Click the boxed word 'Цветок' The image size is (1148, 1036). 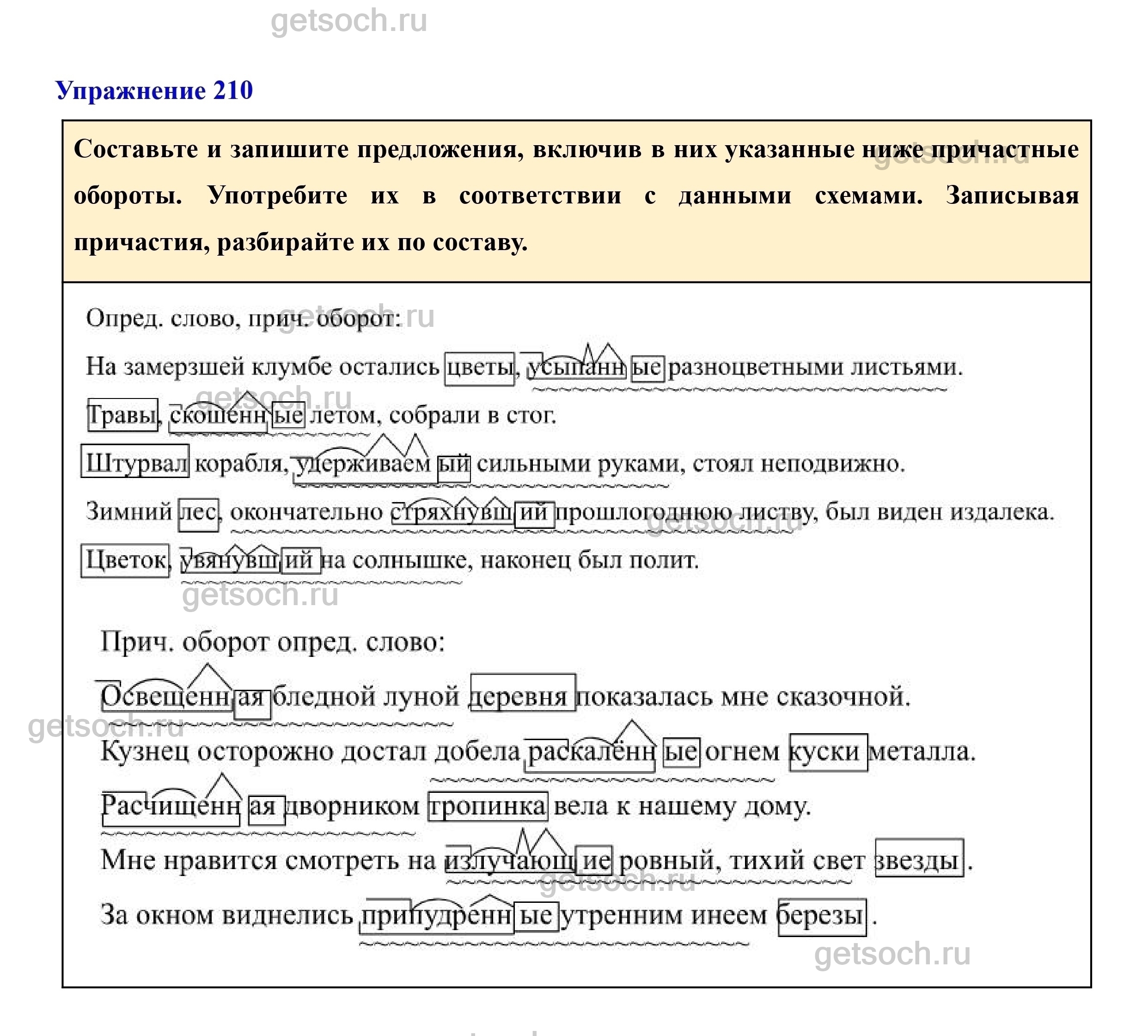tap(125, 561)
